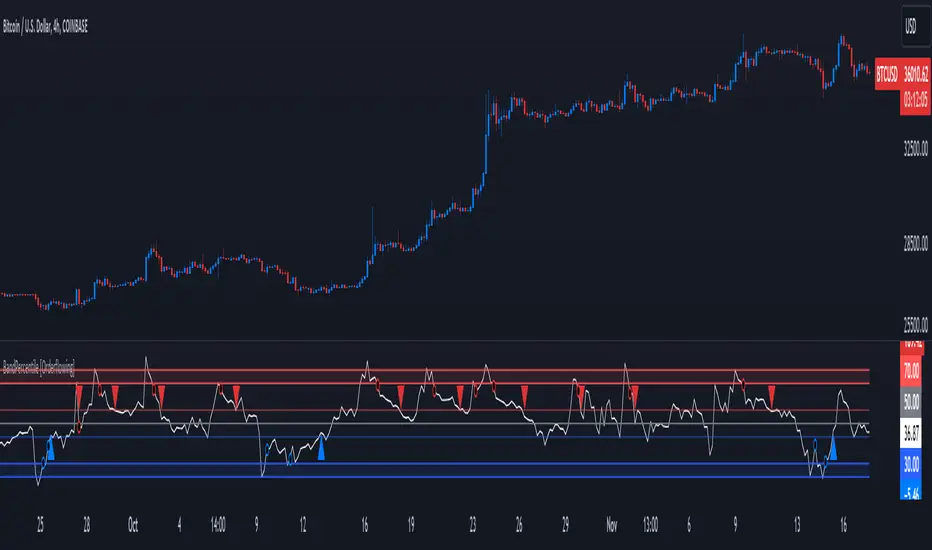Click the 13 date label on time axis
The image size is (932, 550).
797,525
